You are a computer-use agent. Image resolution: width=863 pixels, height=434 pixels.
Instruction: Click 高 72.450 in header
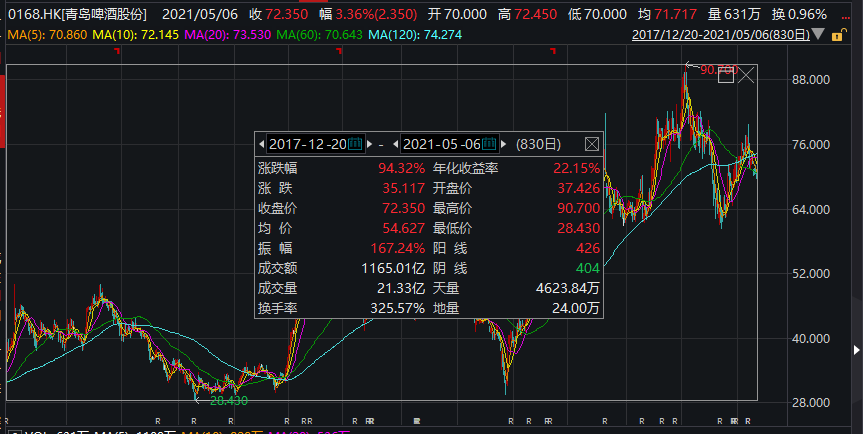(x=527, y=14)
